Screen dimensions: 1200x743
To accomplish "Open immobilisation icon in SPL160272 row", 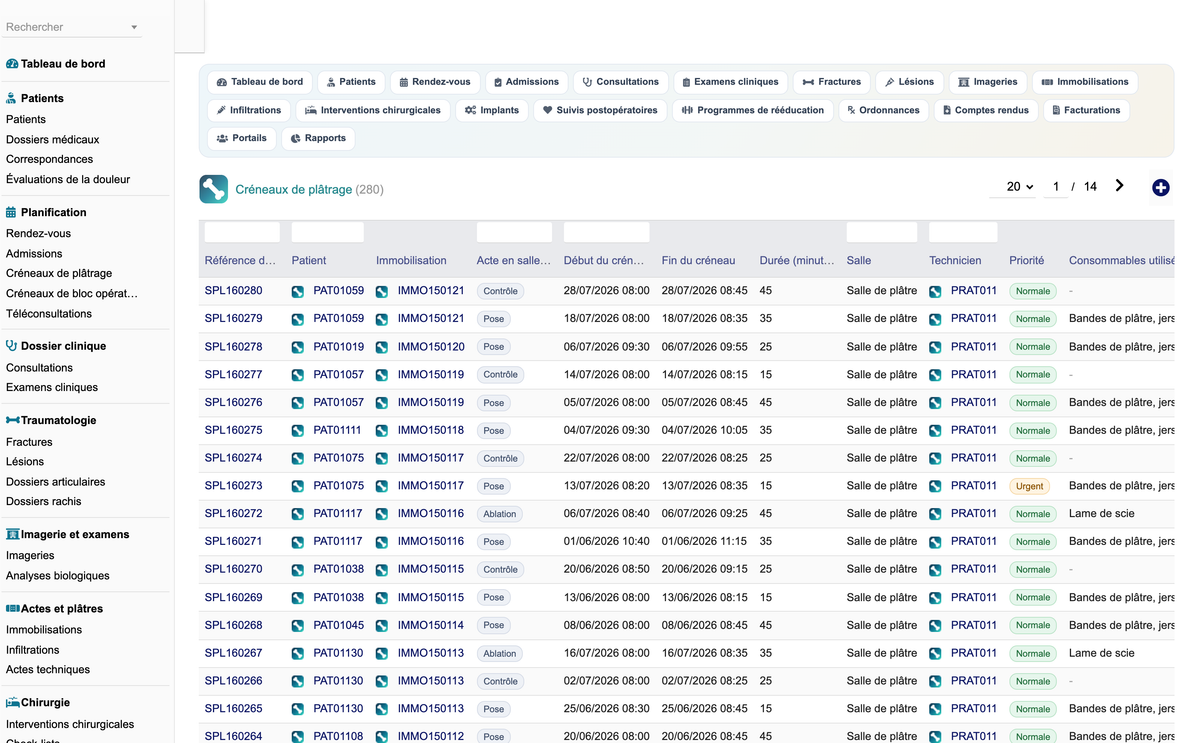I will click(382, 515).
